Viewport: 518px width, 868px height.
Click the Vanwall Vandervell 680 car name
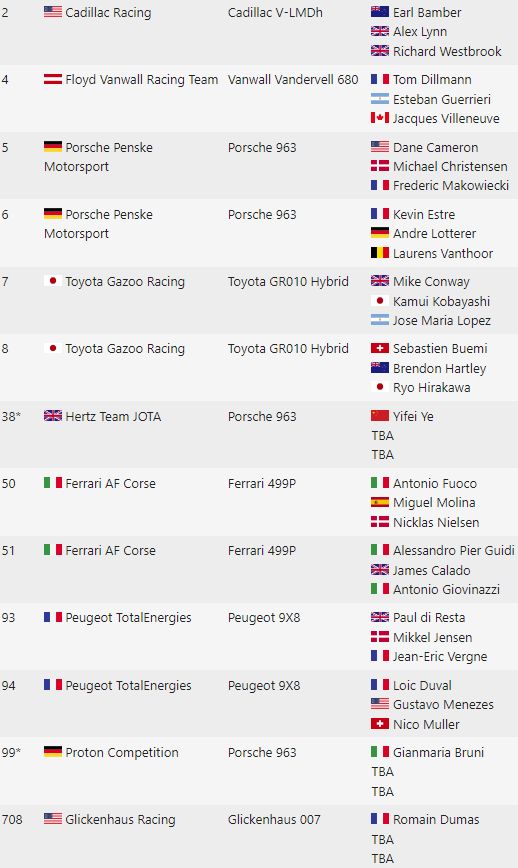(x=293, y=80)
